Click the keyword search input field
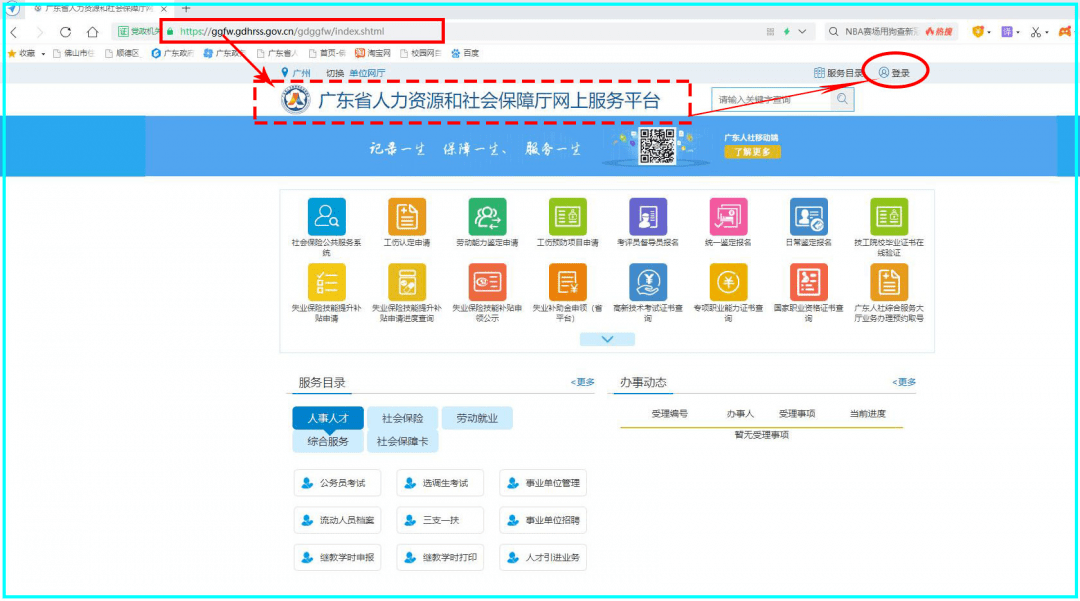 click(x=770, y=99)
